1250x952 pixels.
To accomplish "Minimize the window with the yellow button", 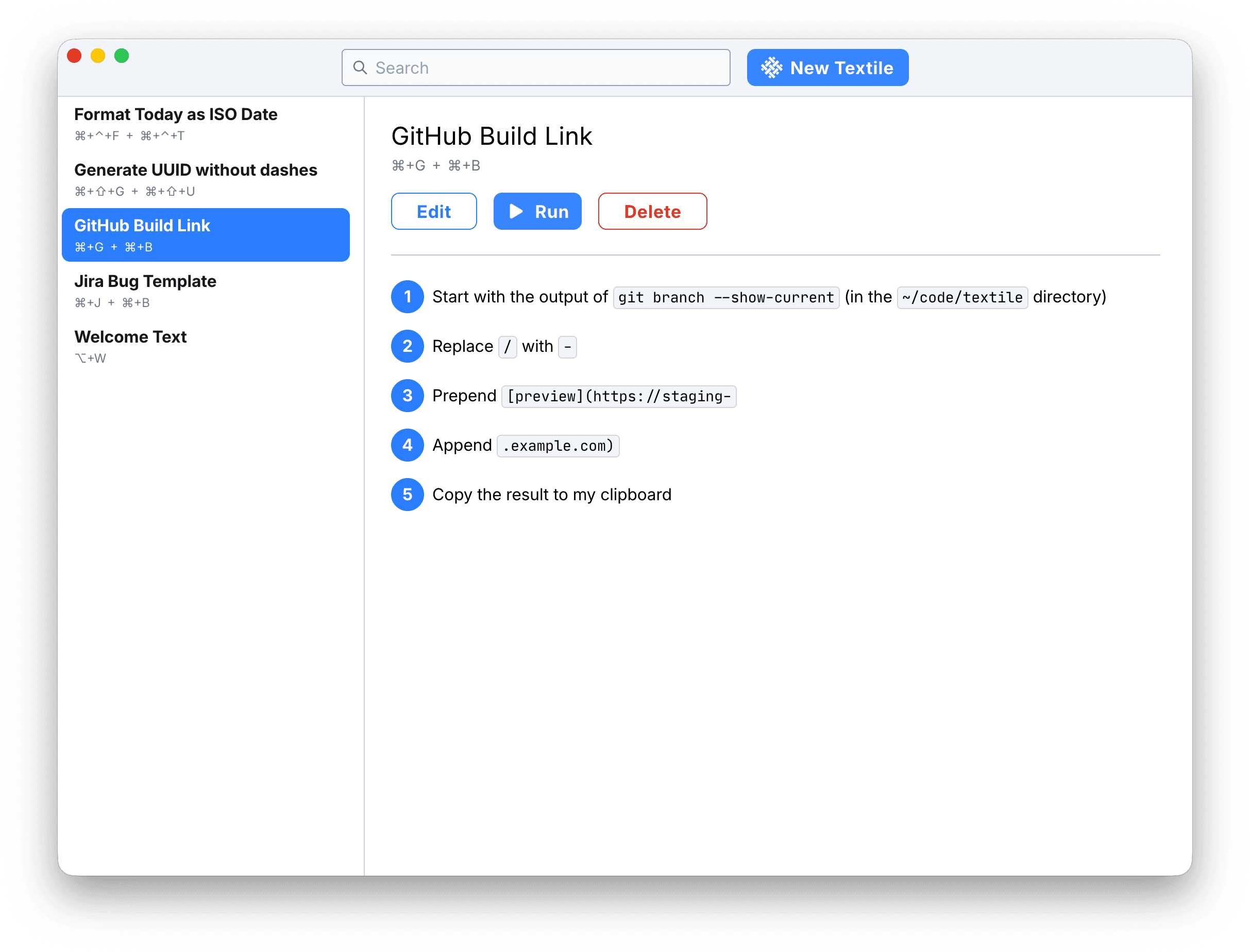I will [x=98, y=56].
